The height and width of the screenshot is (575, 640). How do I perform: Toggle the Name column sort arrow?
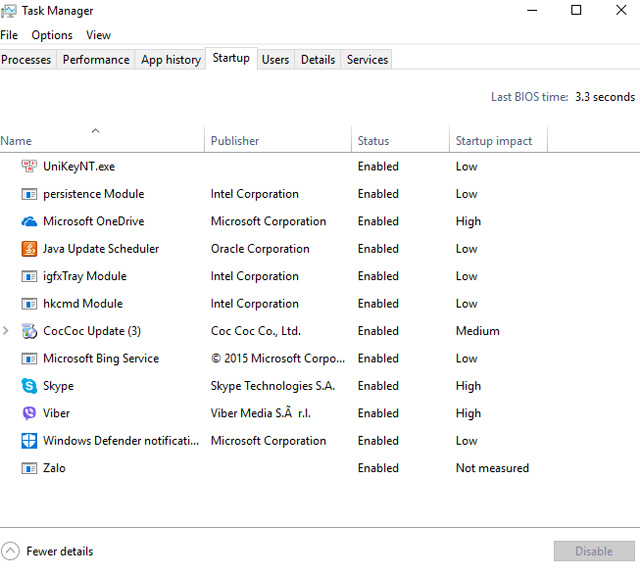96,131
